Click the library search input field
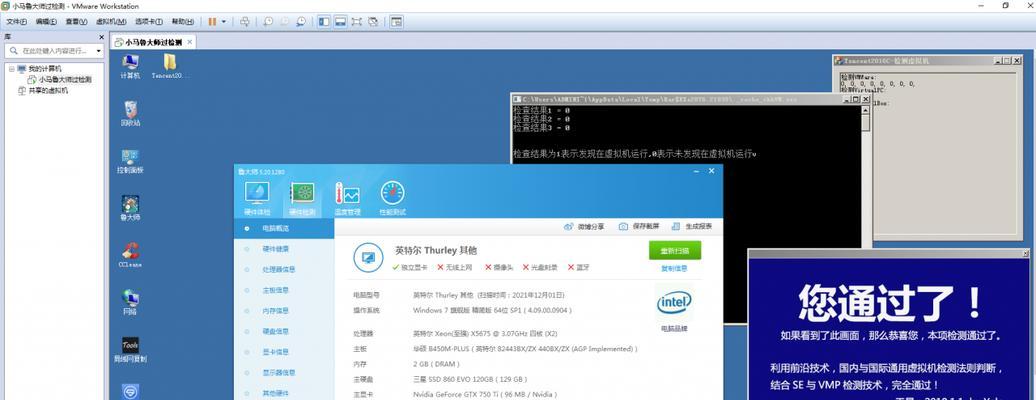 point(54,50)
